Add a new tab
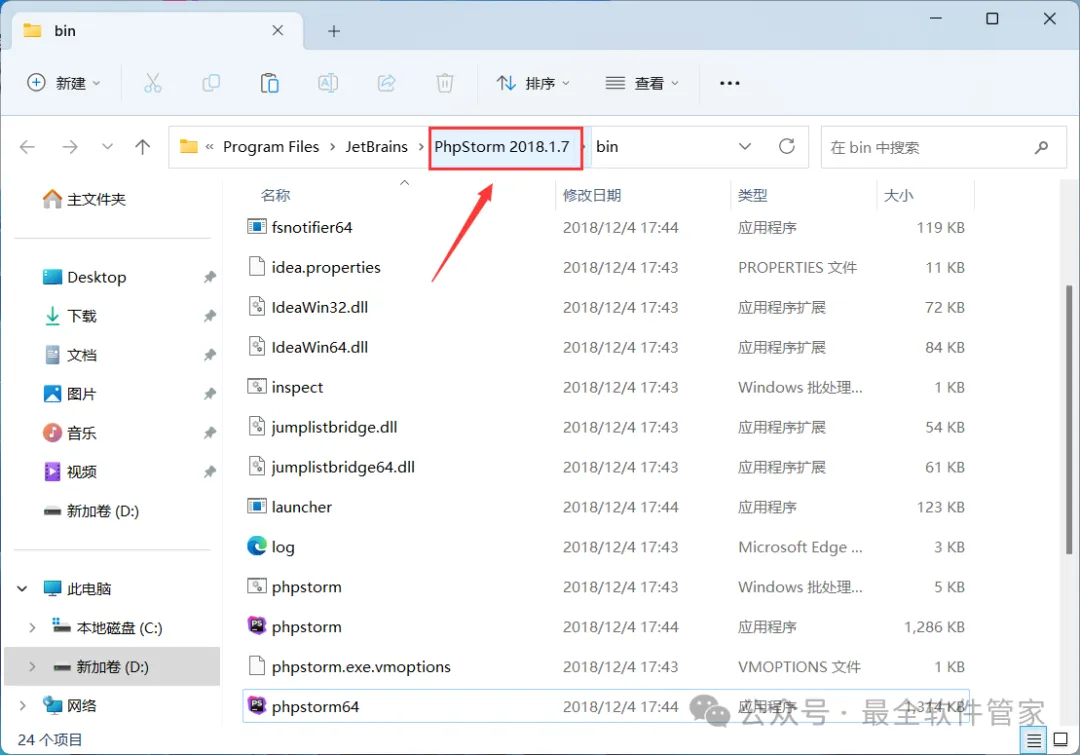The height and width of the screenshot is (755, 1080). (334, 31)
